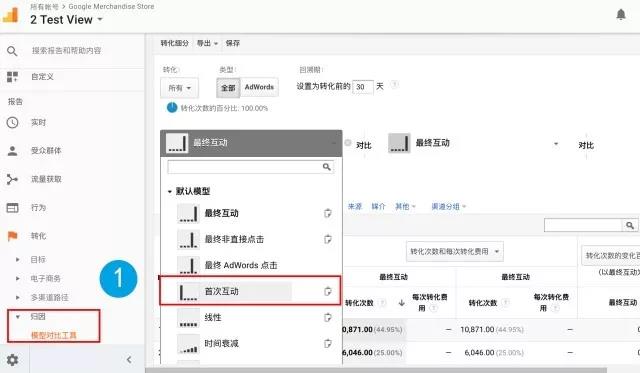Click the Google Merchandise Store breadcrumb
Viewport: 640px width, 373px height.
pos(111,7)
